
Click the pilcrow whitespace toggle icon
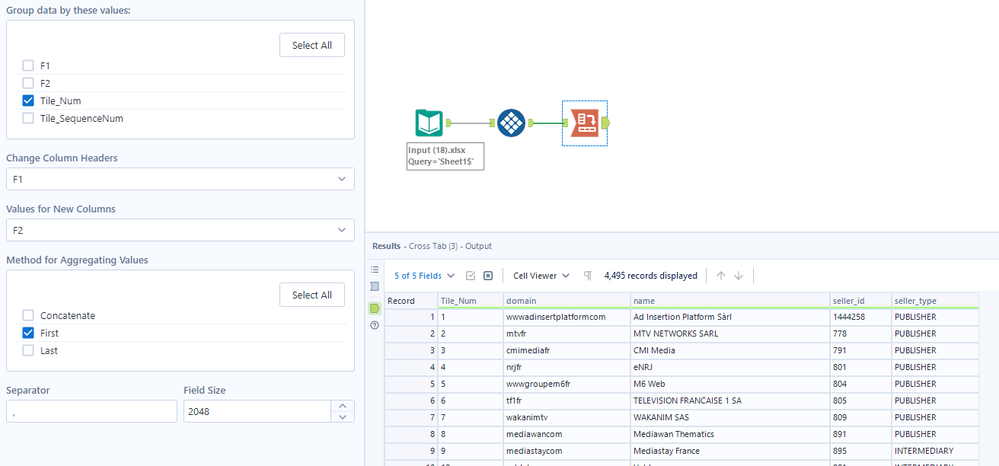click(588, 276)
